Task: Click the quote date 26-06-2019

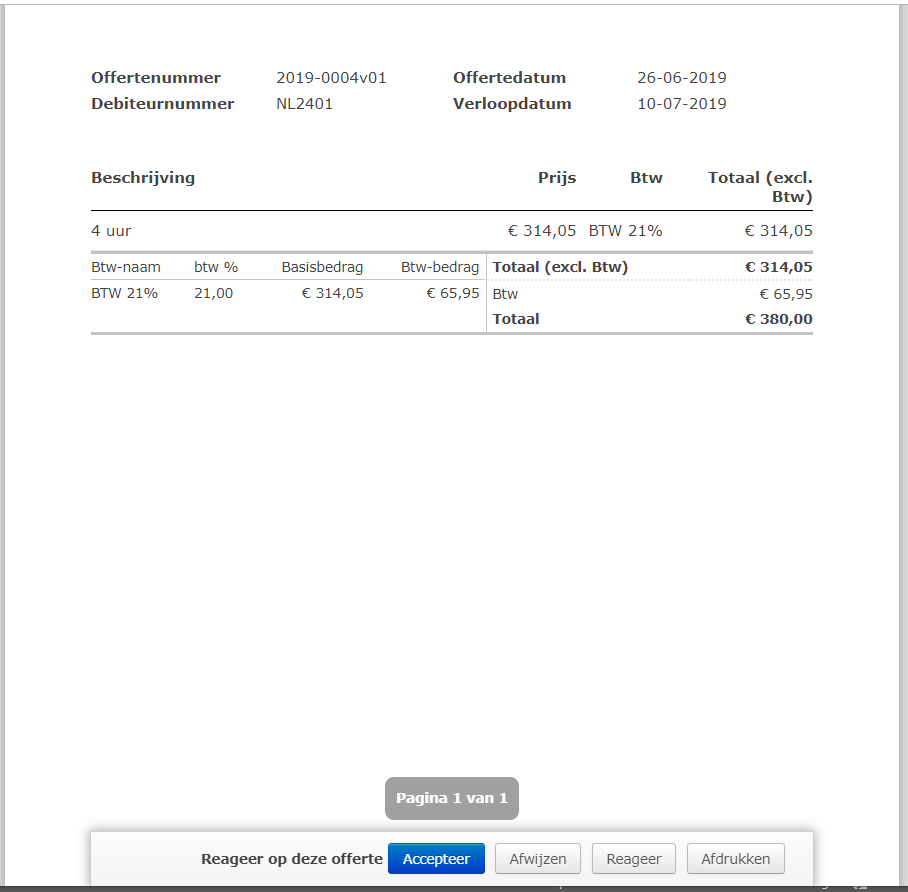Action: pos(681,78)
